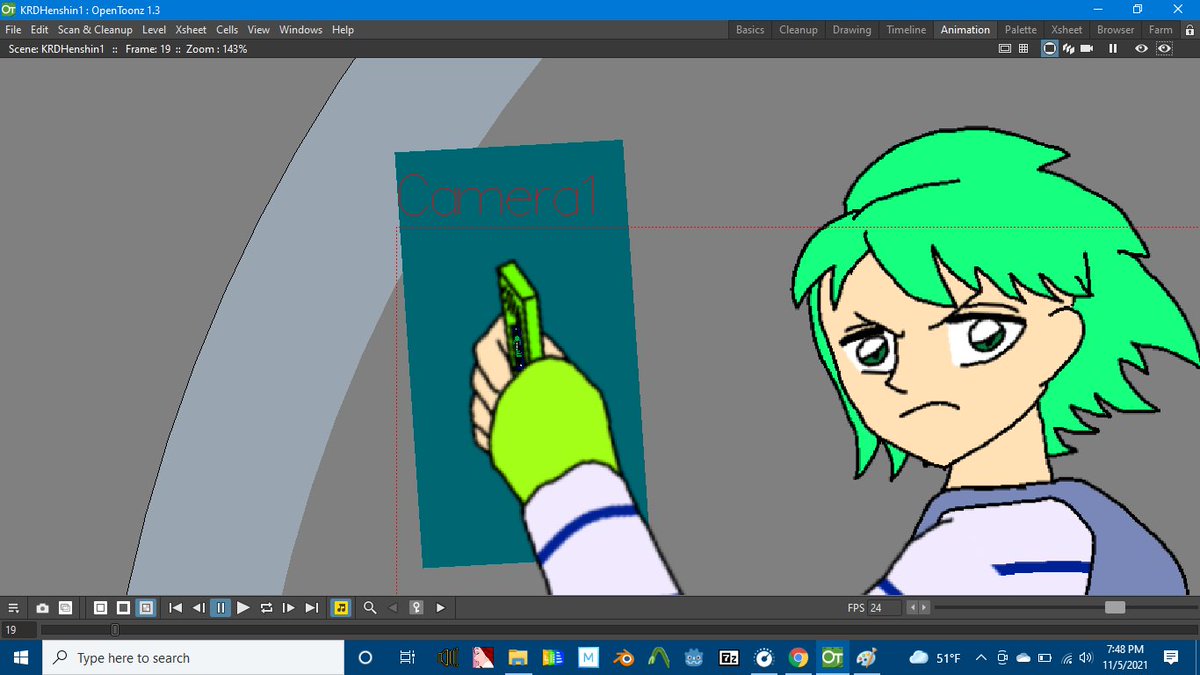
Task: Toggle the field guide grid icon
Action: [1024, 49]
